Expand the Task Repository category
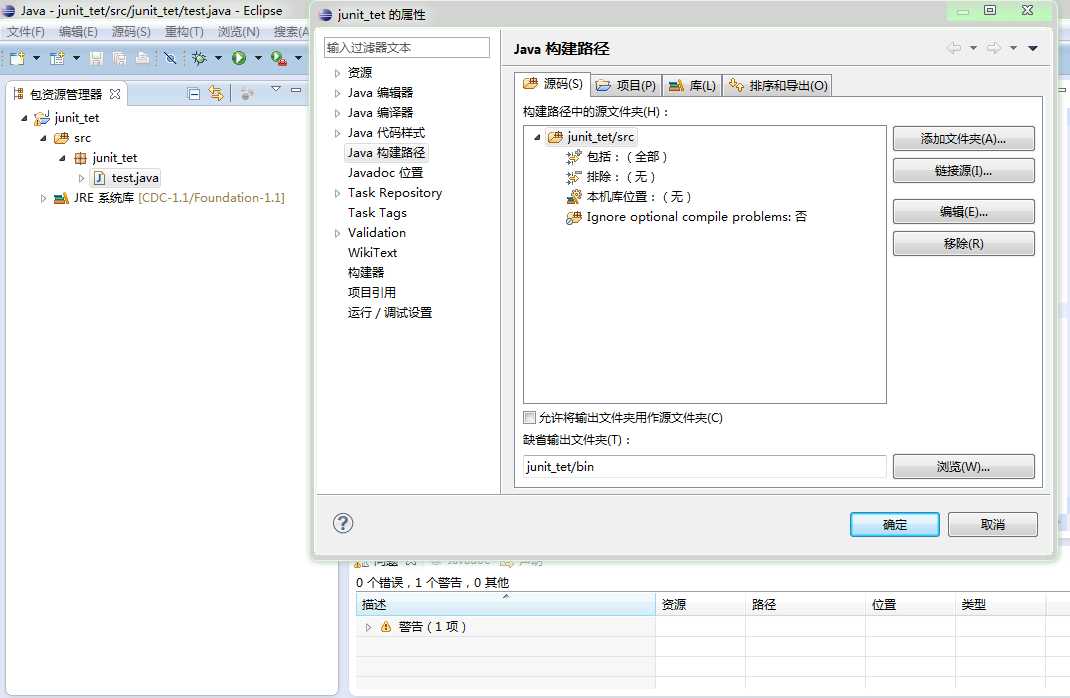 coord(337,193)
